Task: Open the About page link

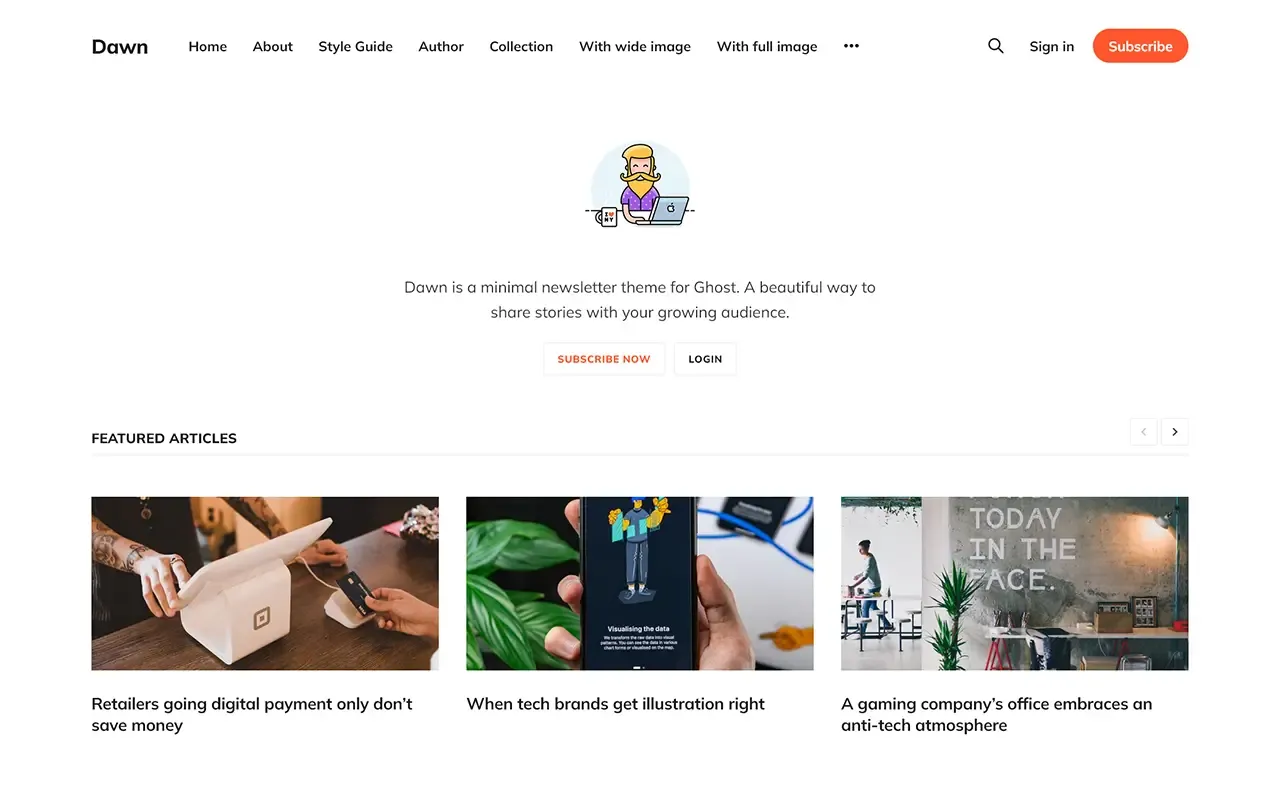Action: point(273,46)
